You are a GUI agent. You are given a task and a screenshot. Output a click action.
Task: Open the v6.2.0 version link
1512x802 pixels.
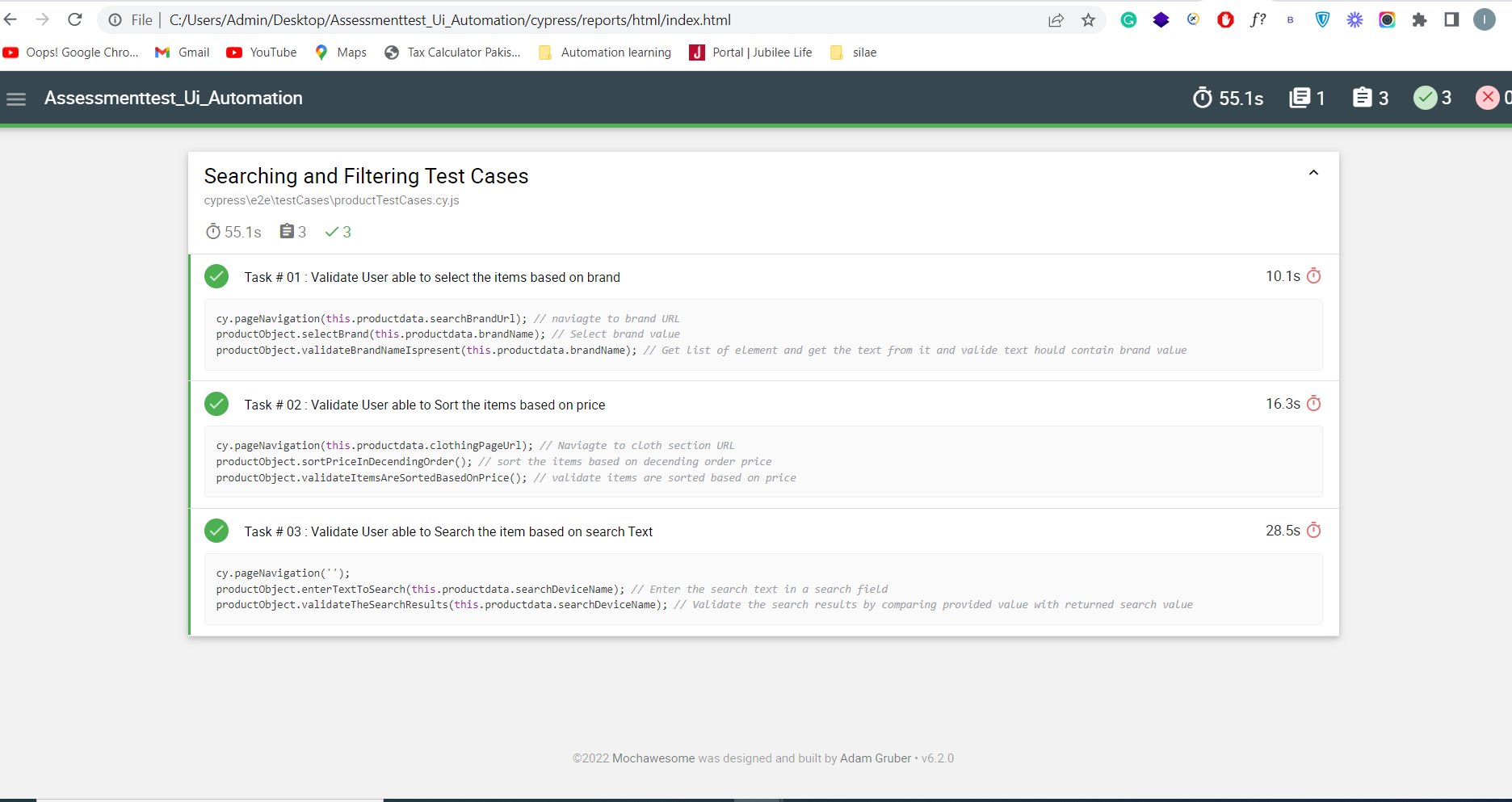(938, 758)
